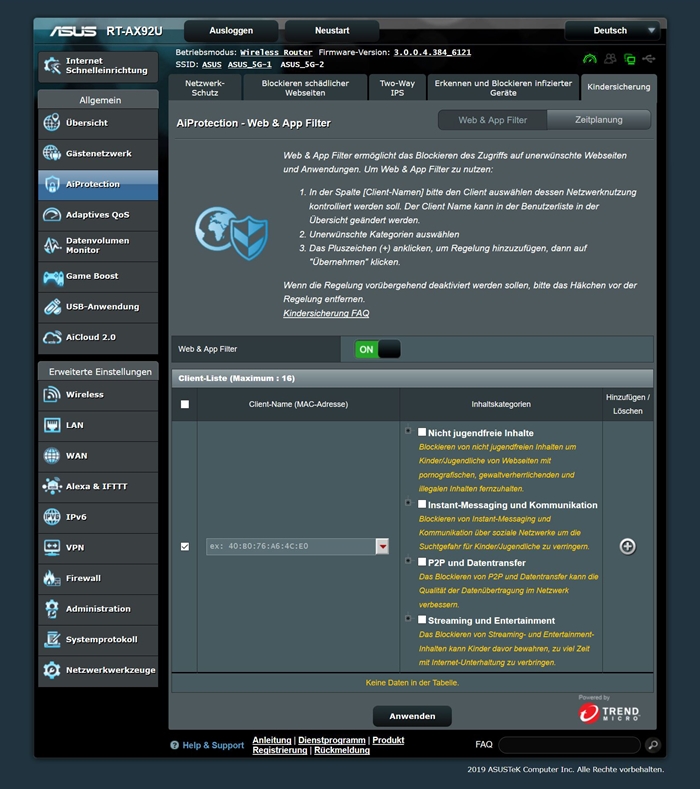Click the LAN settings icon
The height and width of the screenshot is (789, 700).
coord(52,425)
